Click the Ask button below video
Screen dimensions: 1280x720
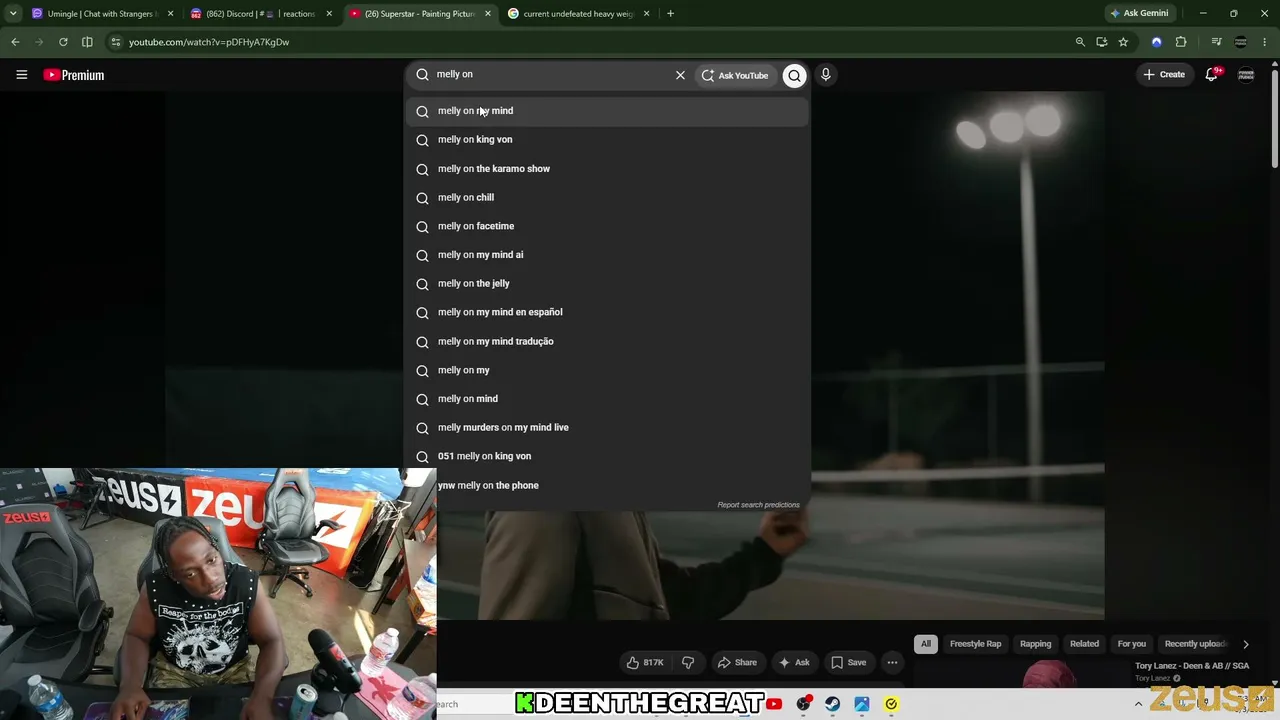[x=795, y=662]
